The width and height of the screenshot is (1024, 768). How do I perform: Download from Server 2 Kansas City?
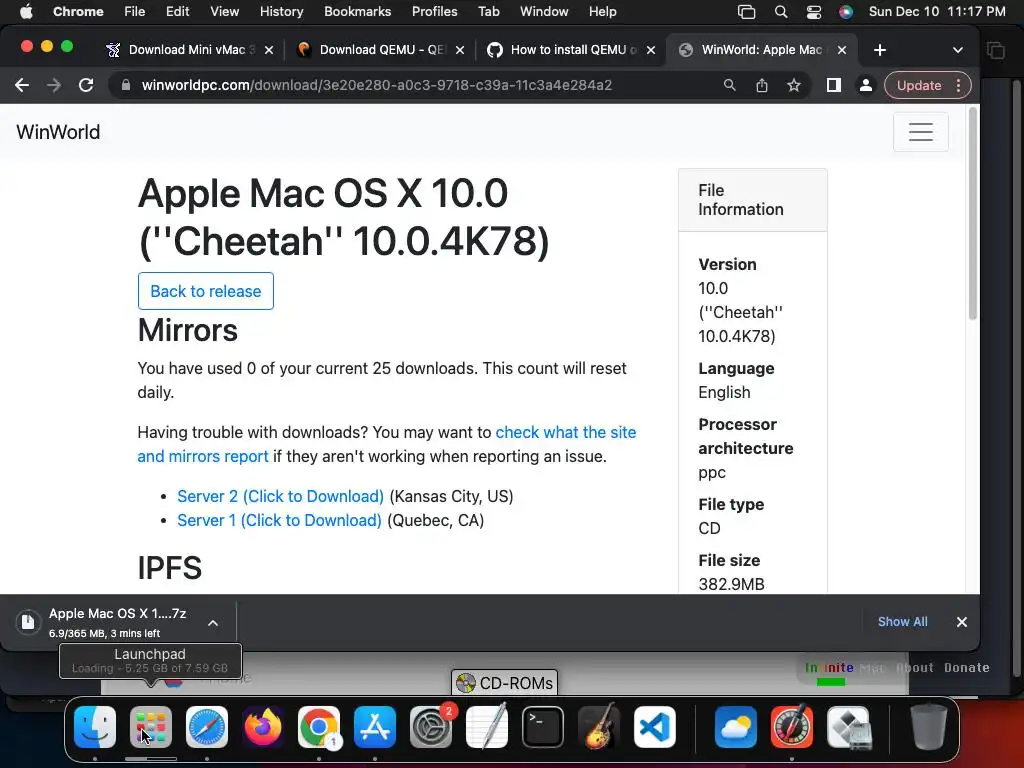pos(281,496)
